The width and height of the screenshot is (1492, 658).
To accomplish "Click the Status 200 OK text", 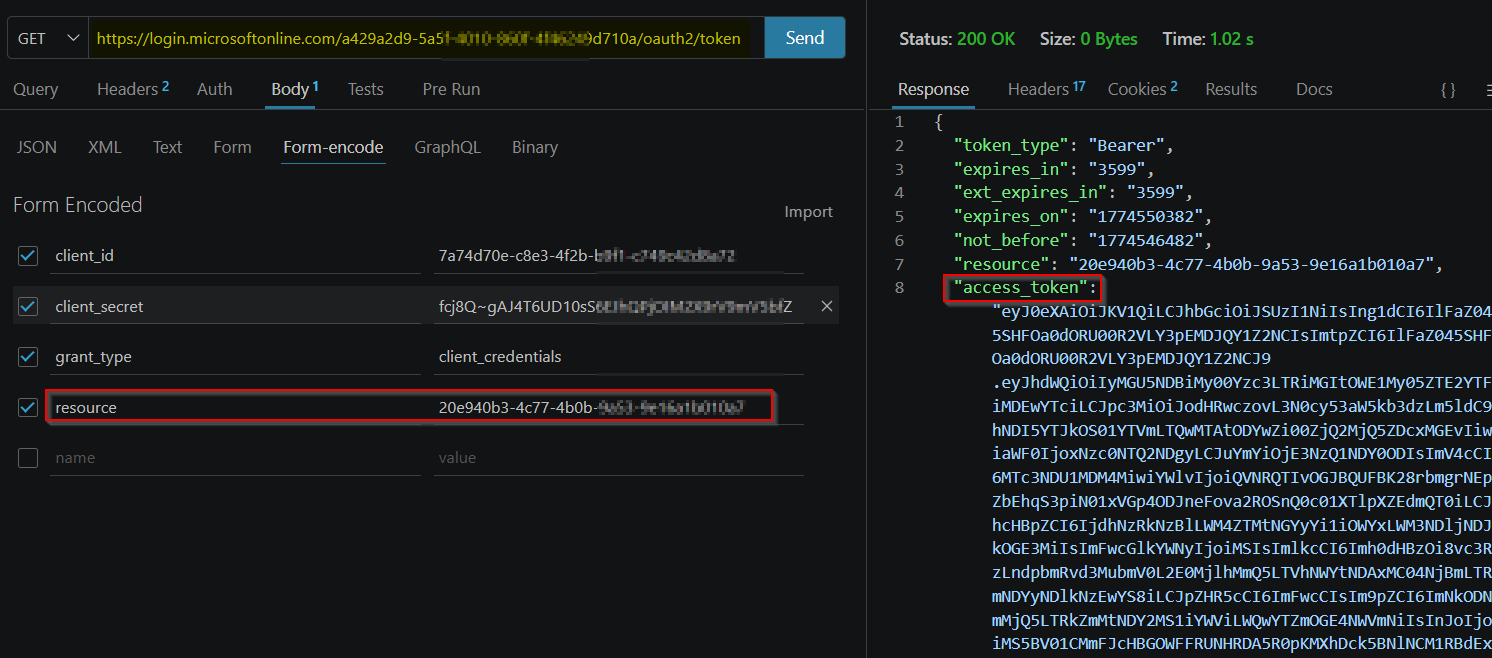I will pyautogui.click(x=957, y=39).
